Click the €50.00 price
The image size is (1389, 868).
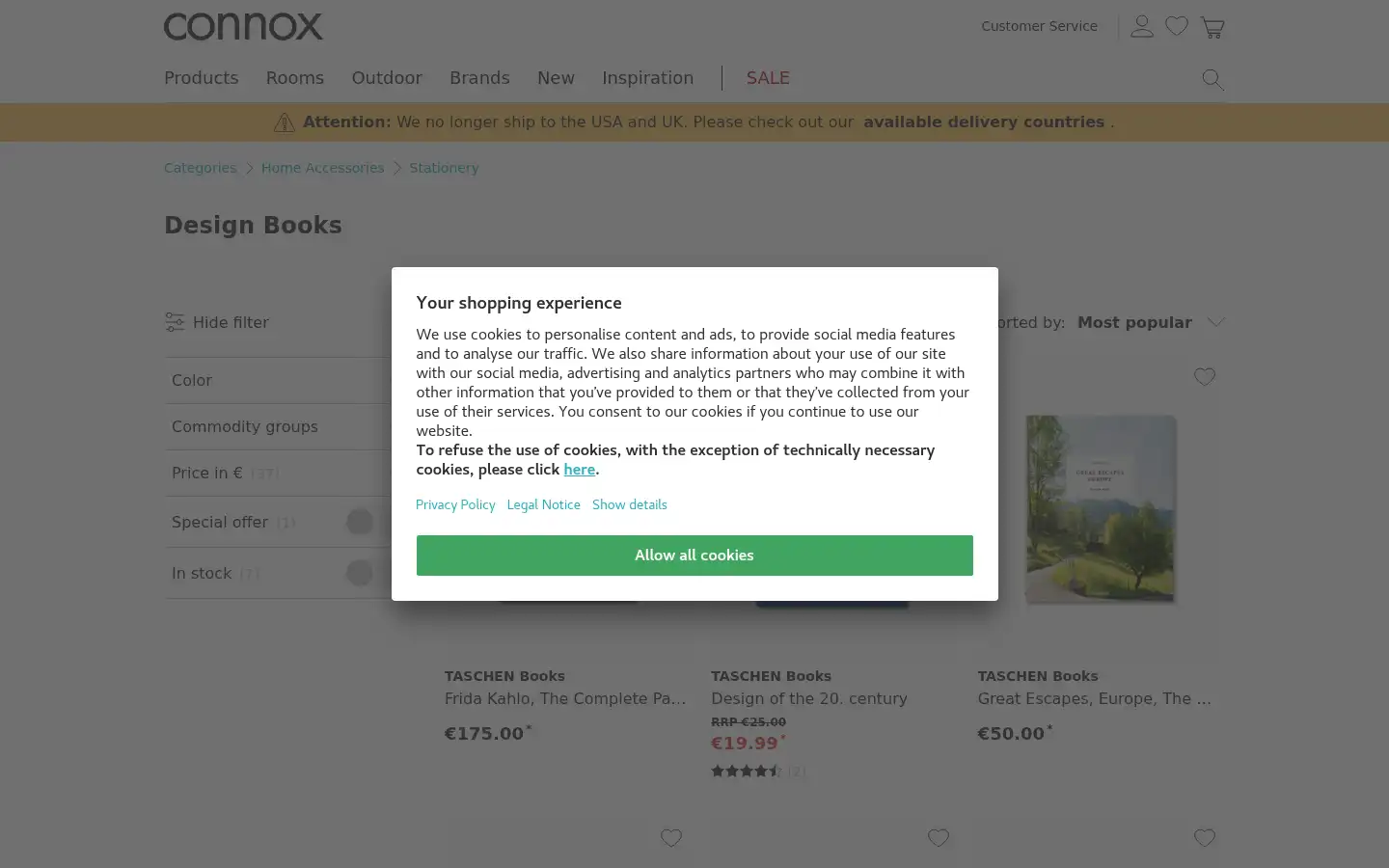pyautogui.click(x=1012, y=733)
